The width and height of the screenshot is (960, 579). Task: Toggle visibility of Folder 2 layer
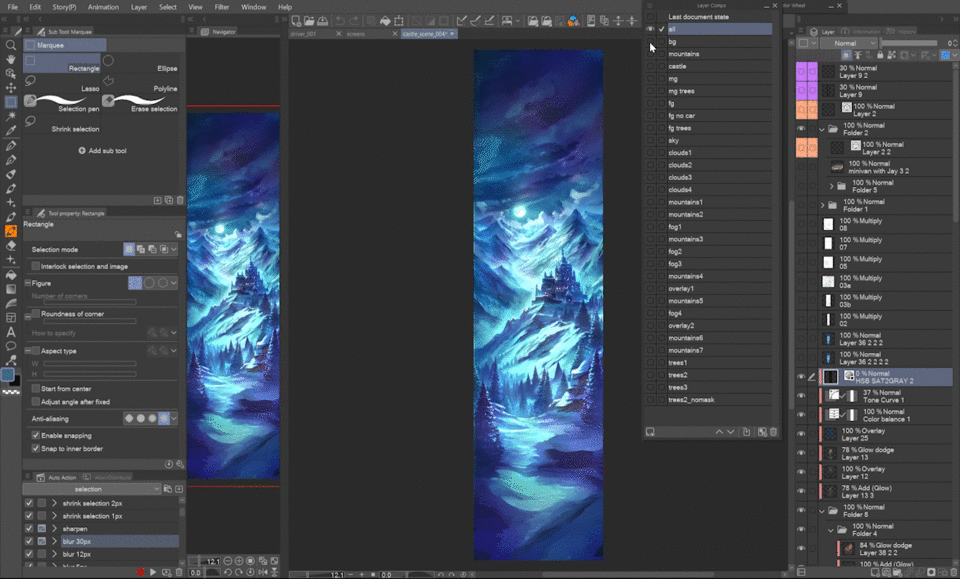[801, 129]
